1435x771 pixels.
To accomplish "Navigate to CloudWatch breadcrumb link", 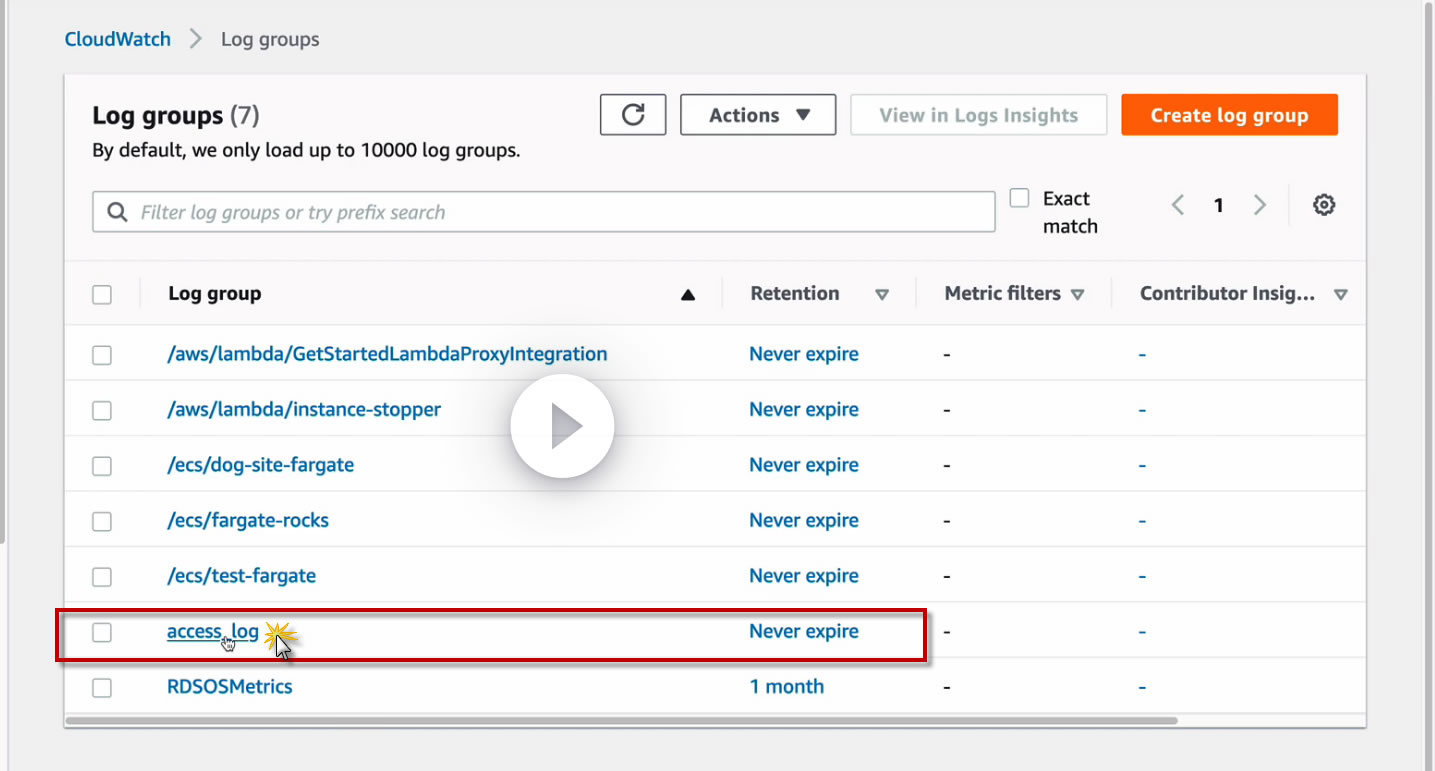I will point(118,39).
